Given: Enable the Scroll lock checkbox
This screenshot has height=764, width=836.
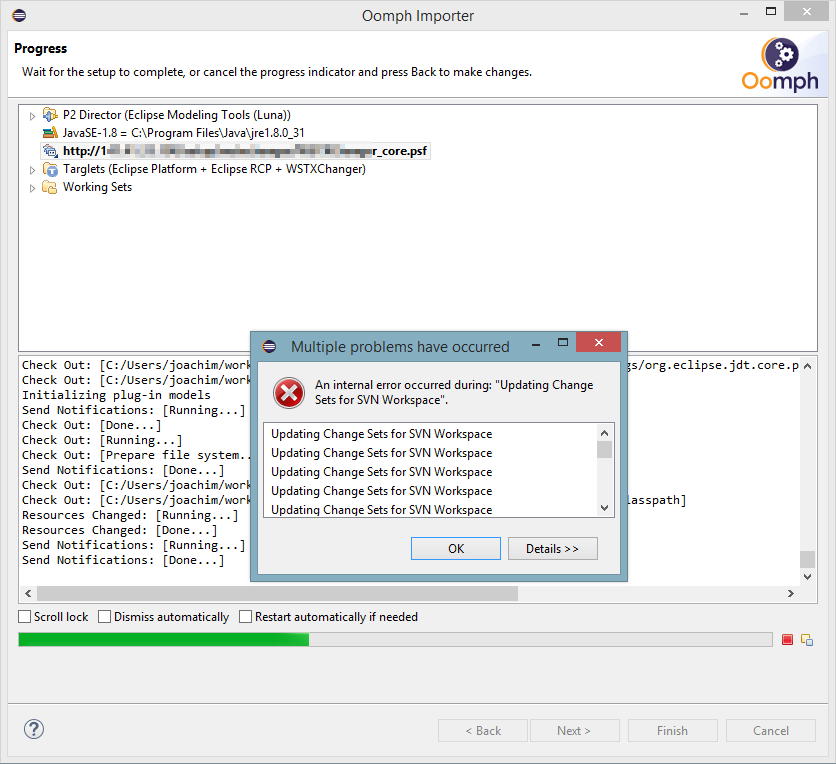Looking at the screenshot, I should pyautogui.click(x=25, y=617).
